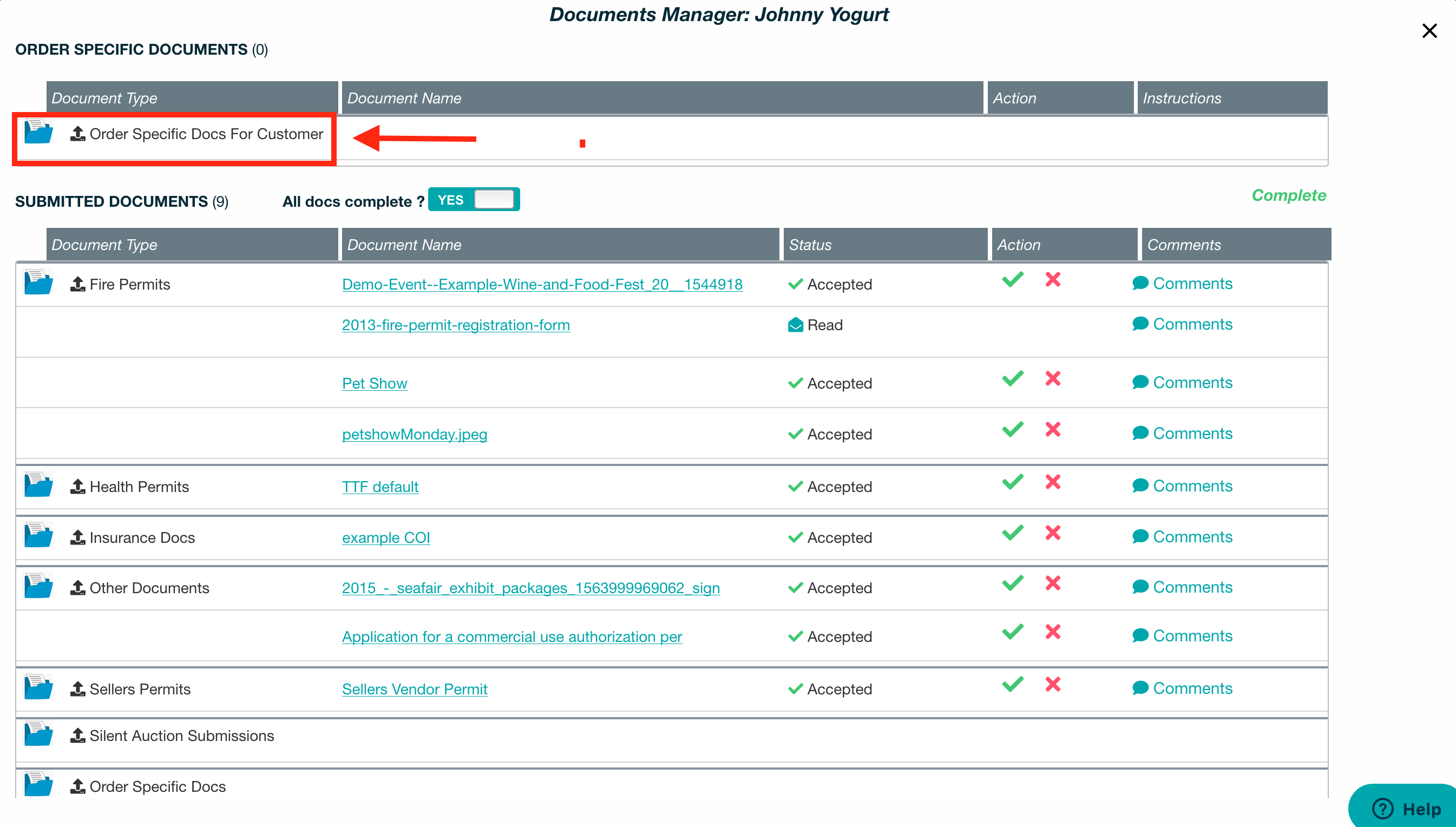Open the Fire Permits folder icon

[38, 283]
